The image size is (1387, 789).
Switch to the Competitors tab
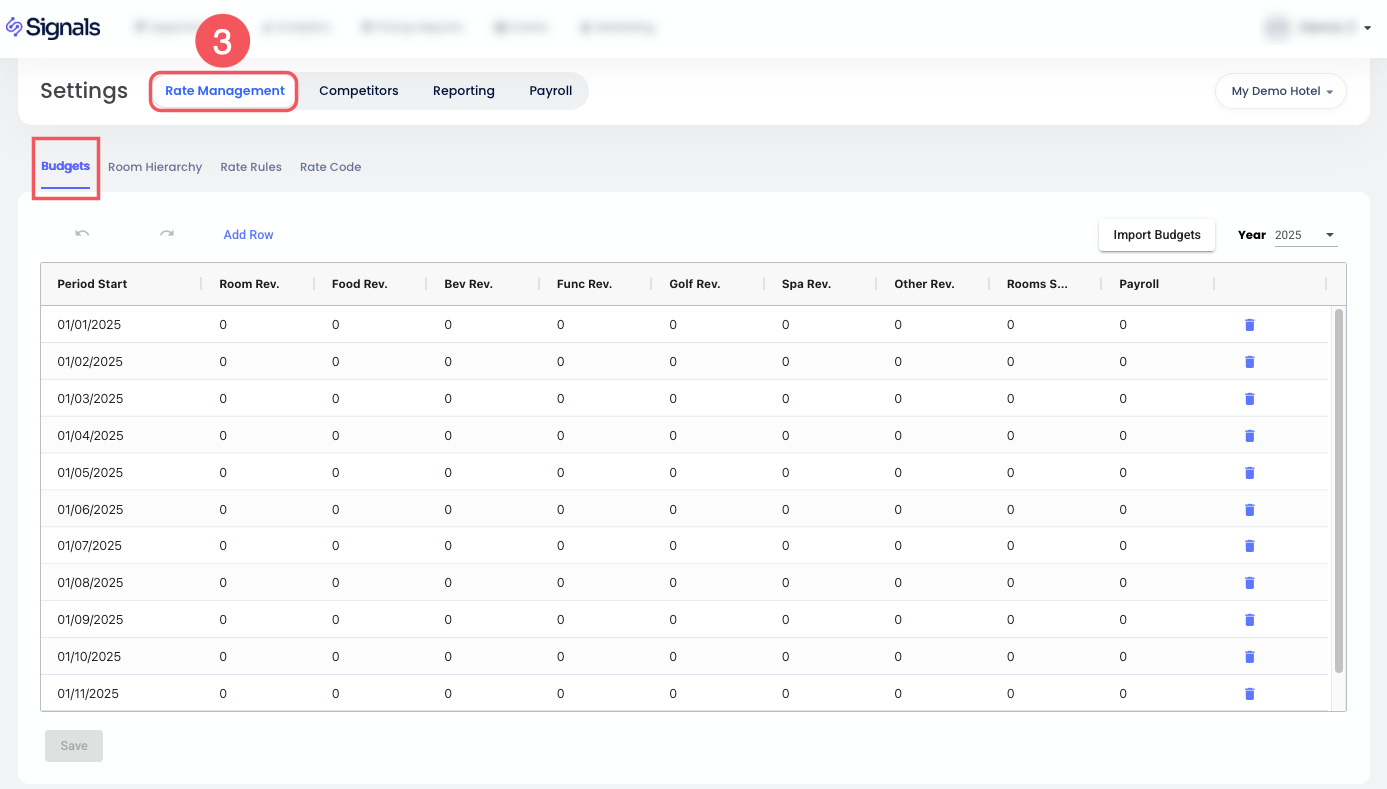[358, 91]
